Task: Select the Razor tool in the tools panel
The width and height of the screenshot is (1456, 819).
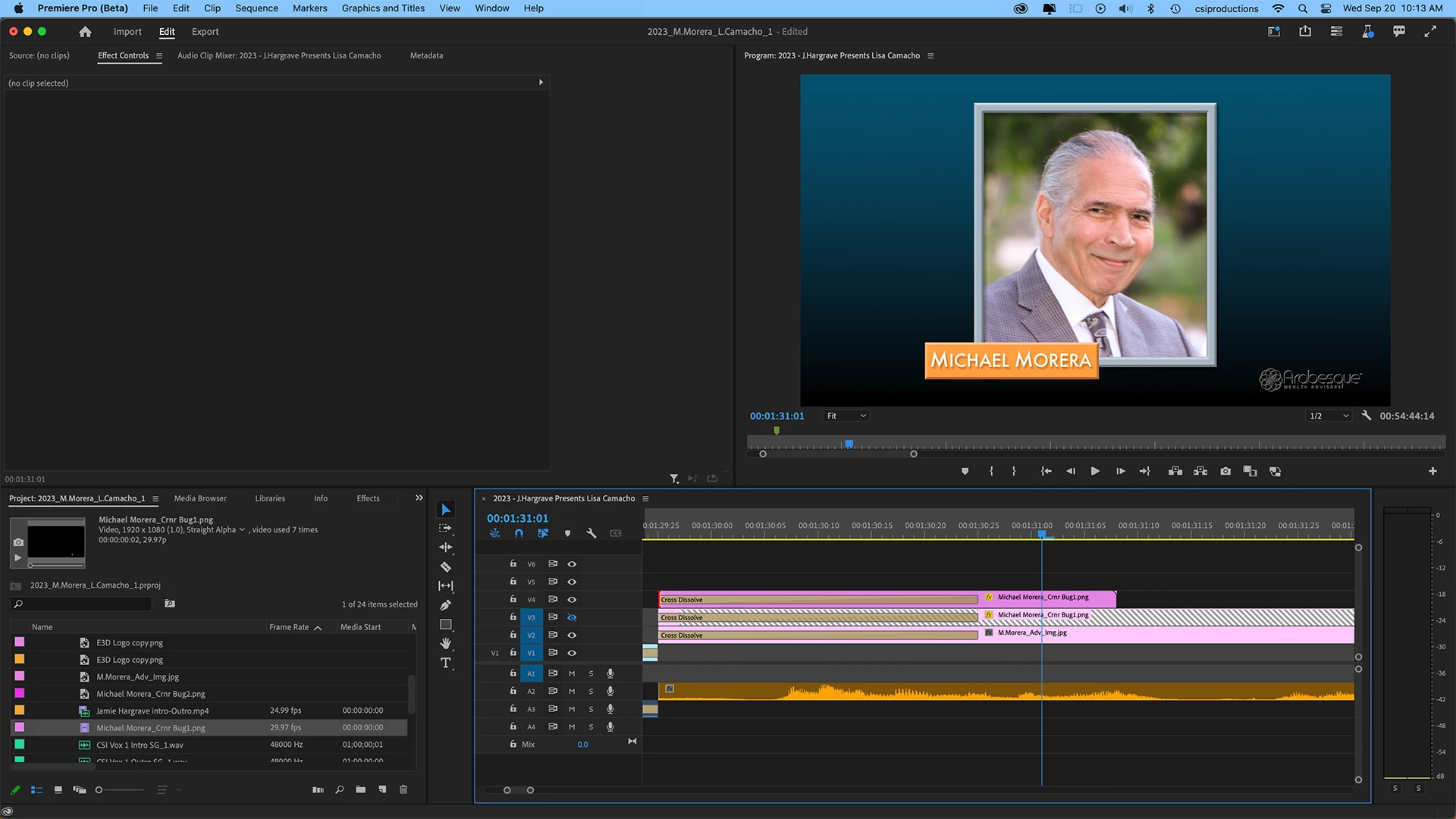Action: point(446,566)
